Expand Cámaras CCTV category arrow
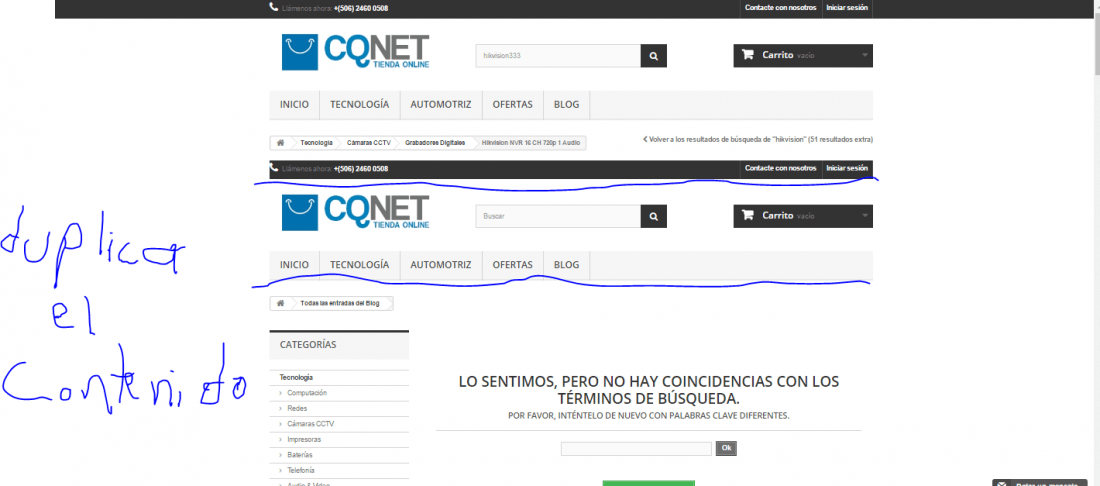Image resolution: width=1100 pixels, height=486 pixels. 281,424
